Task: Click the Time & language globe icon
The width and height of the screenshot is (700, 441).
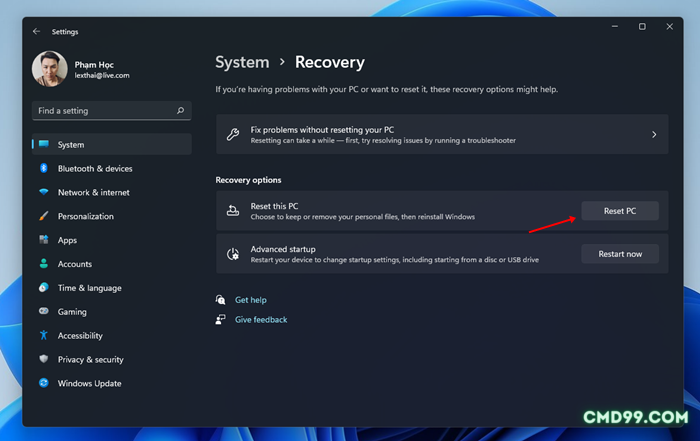Action: (44, 287)
